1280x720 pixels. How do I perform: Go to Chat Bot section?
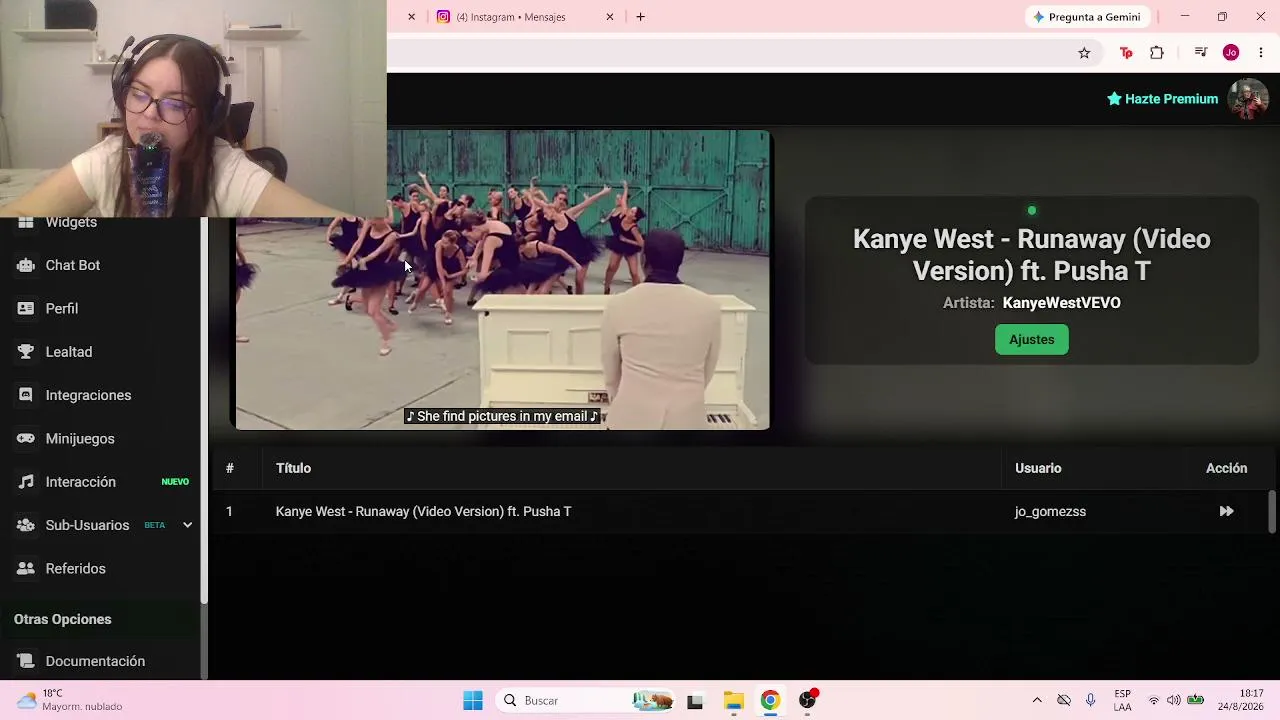click(x=73, y=265)
